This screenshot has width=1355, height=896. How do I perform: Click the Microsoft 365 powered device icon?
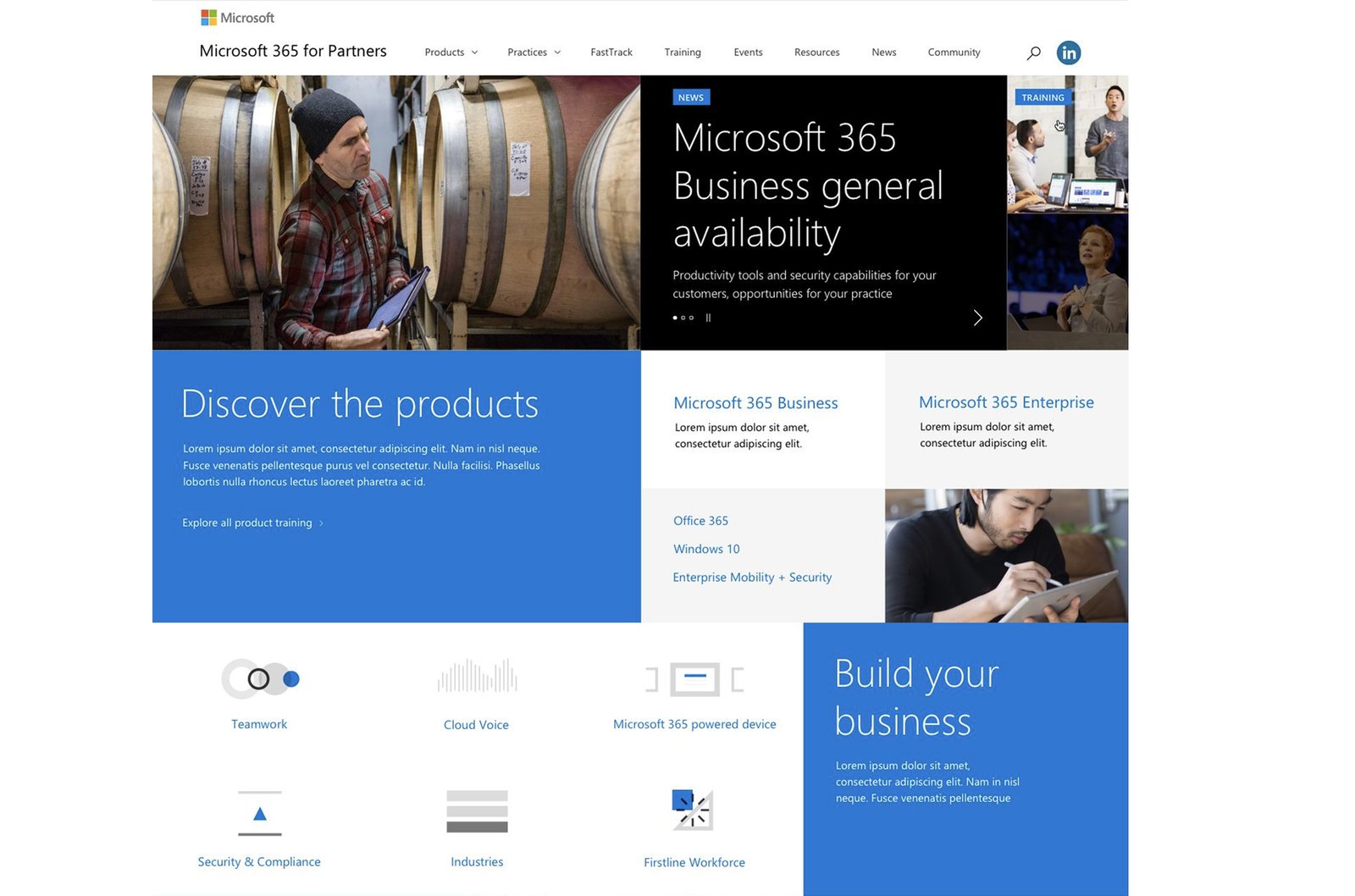(694, 679)
